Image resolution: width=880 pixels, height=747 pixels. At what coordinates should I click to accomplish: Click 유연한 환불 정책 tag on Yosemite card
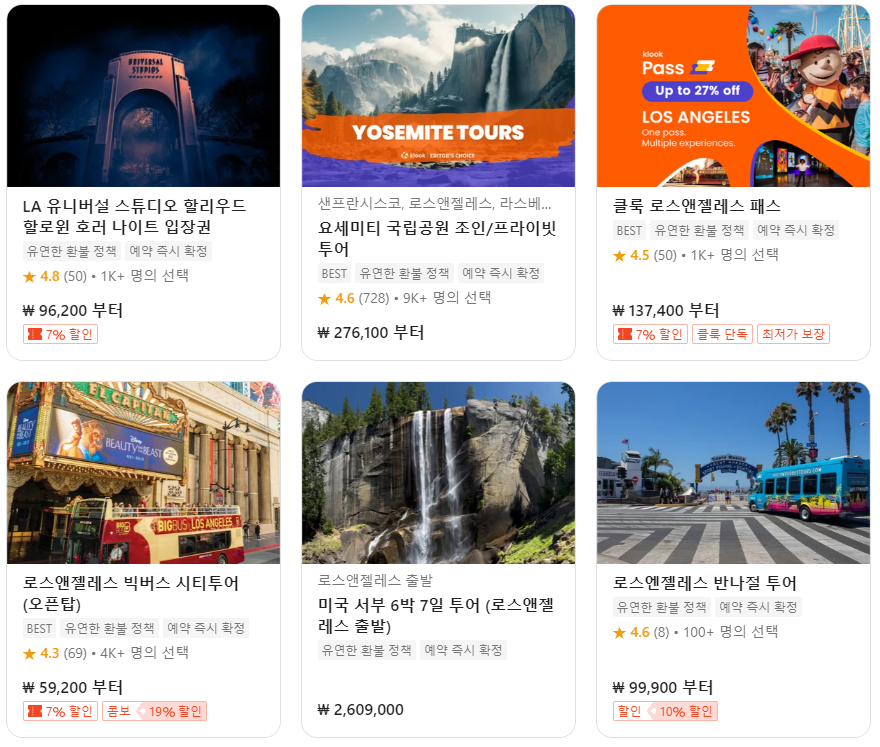pos(404,273)
